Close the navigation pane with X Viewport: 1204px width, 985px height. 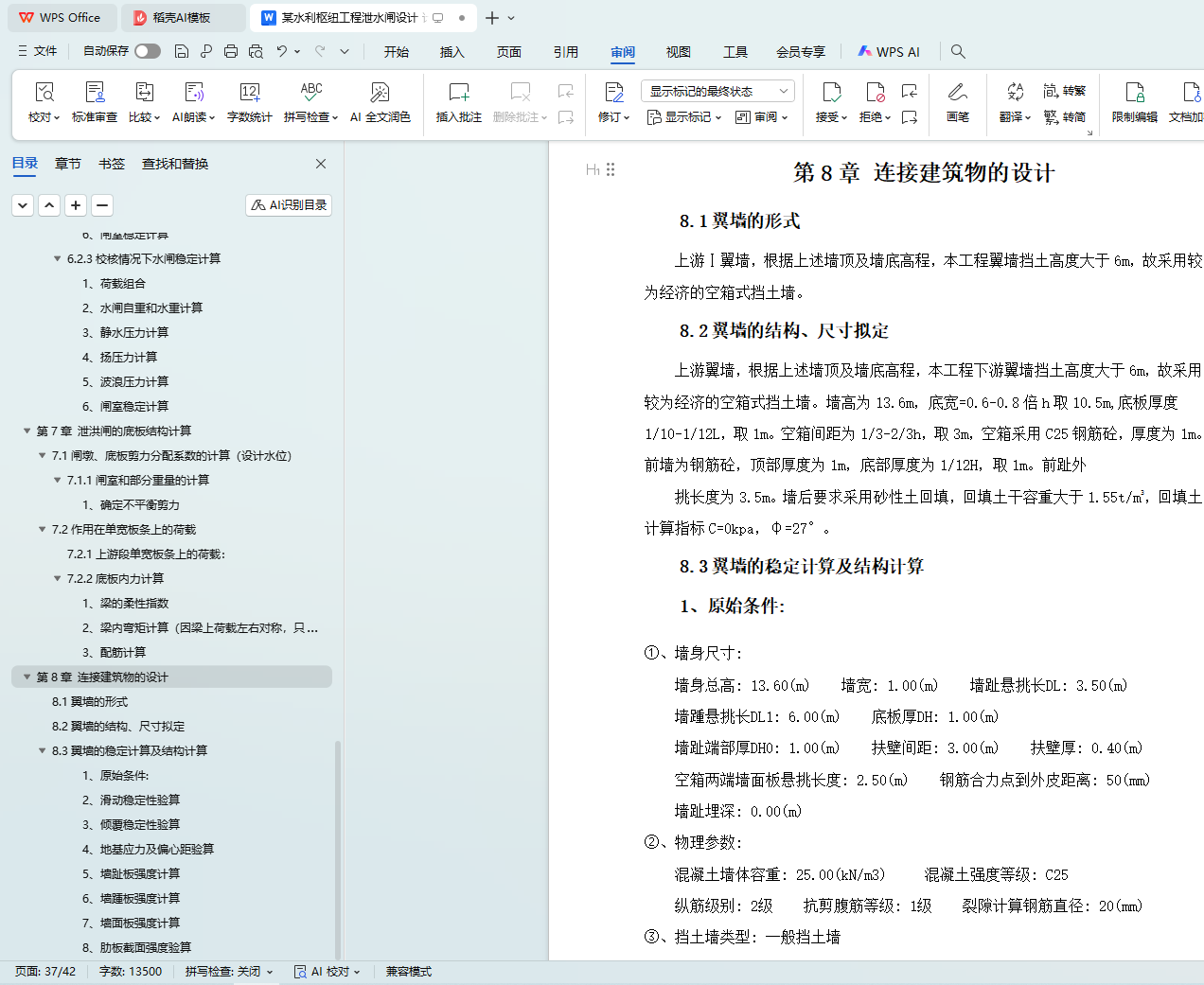tap(321, 164)
